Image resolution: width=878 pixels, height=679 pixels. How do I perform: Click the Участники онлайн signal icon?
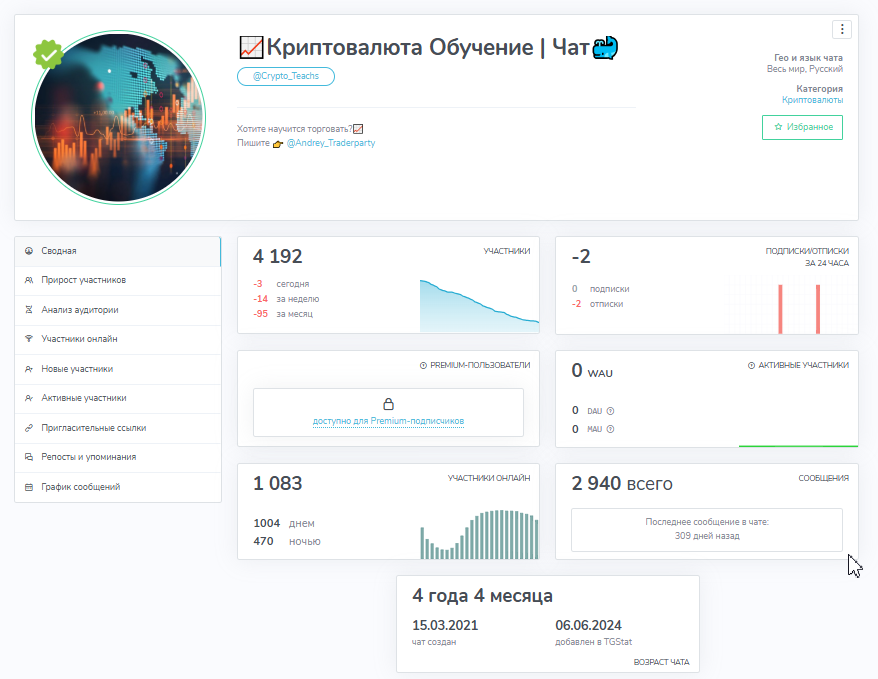point(29,339)
